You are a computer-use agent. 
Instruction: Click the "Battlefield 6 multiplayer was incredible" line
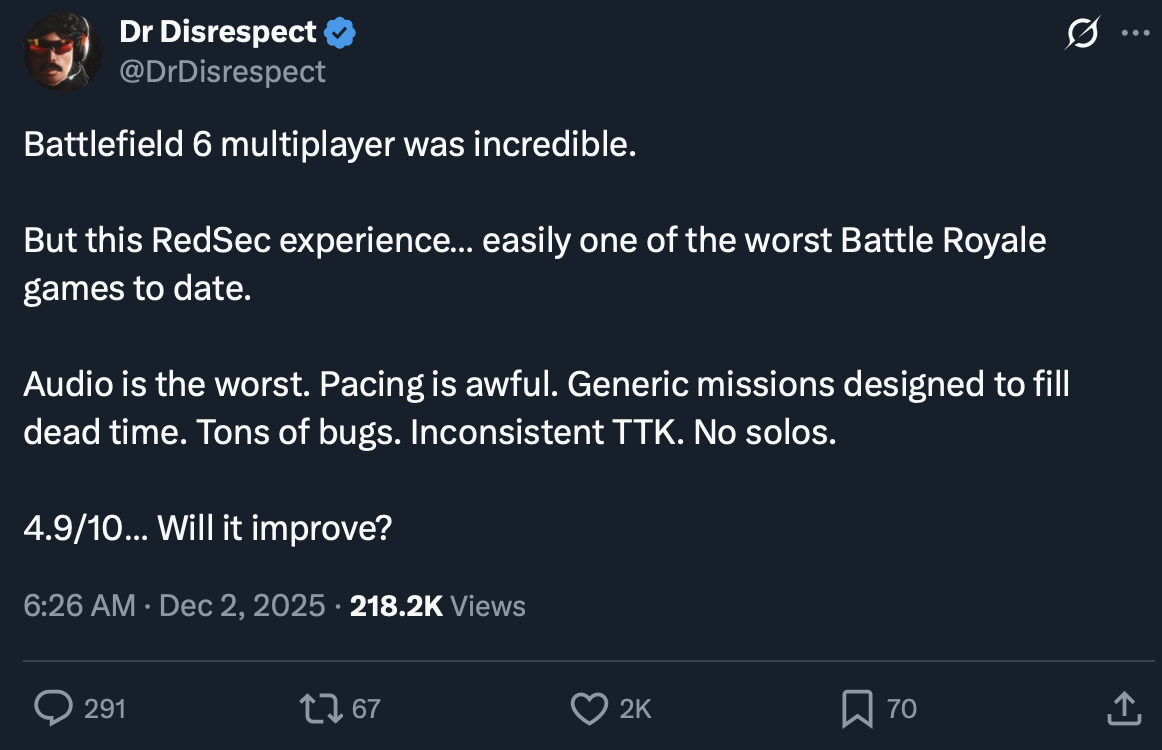pyautogui.click(x=330, y=145)
